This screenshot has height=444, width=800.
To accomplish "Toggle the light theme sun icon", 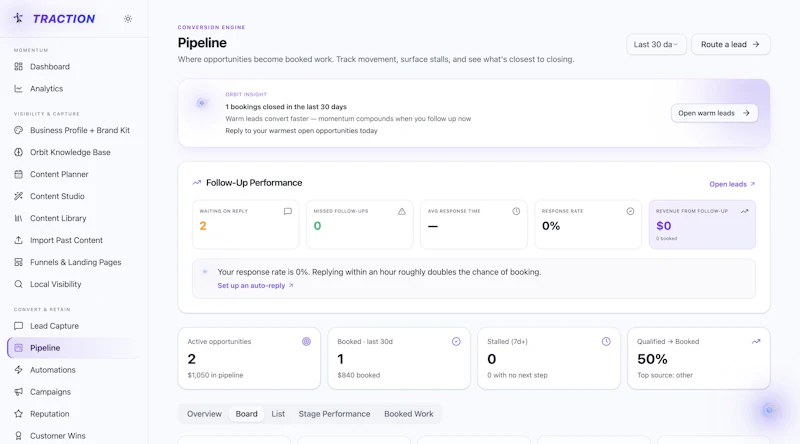I will (128, 19).
